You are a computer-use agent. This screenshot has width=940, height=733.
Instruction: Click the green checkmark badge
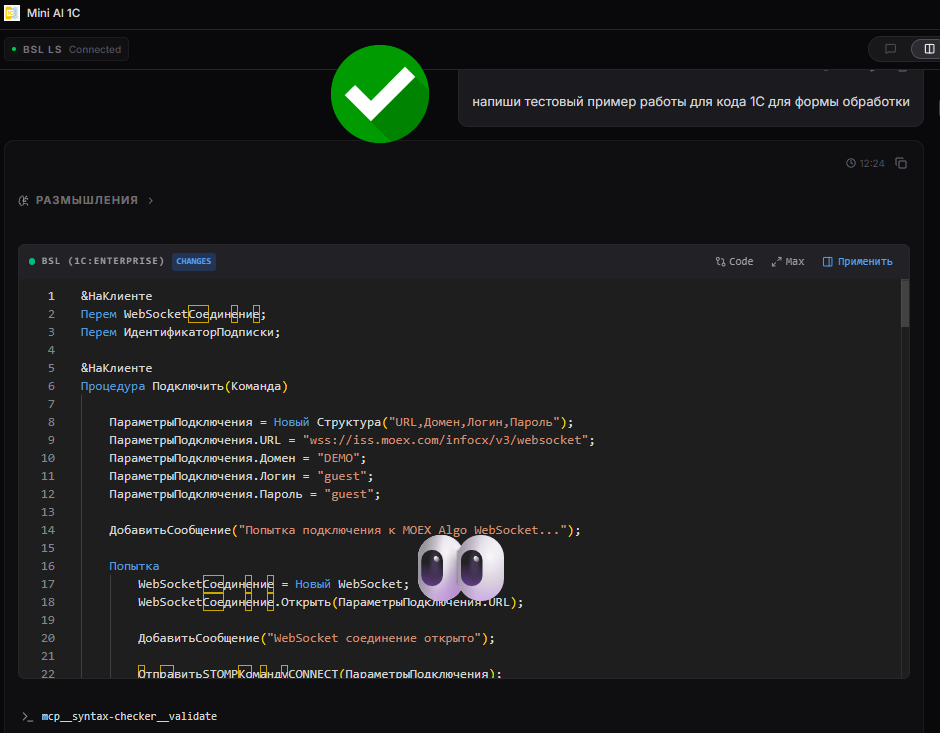[x=380, y=94]
